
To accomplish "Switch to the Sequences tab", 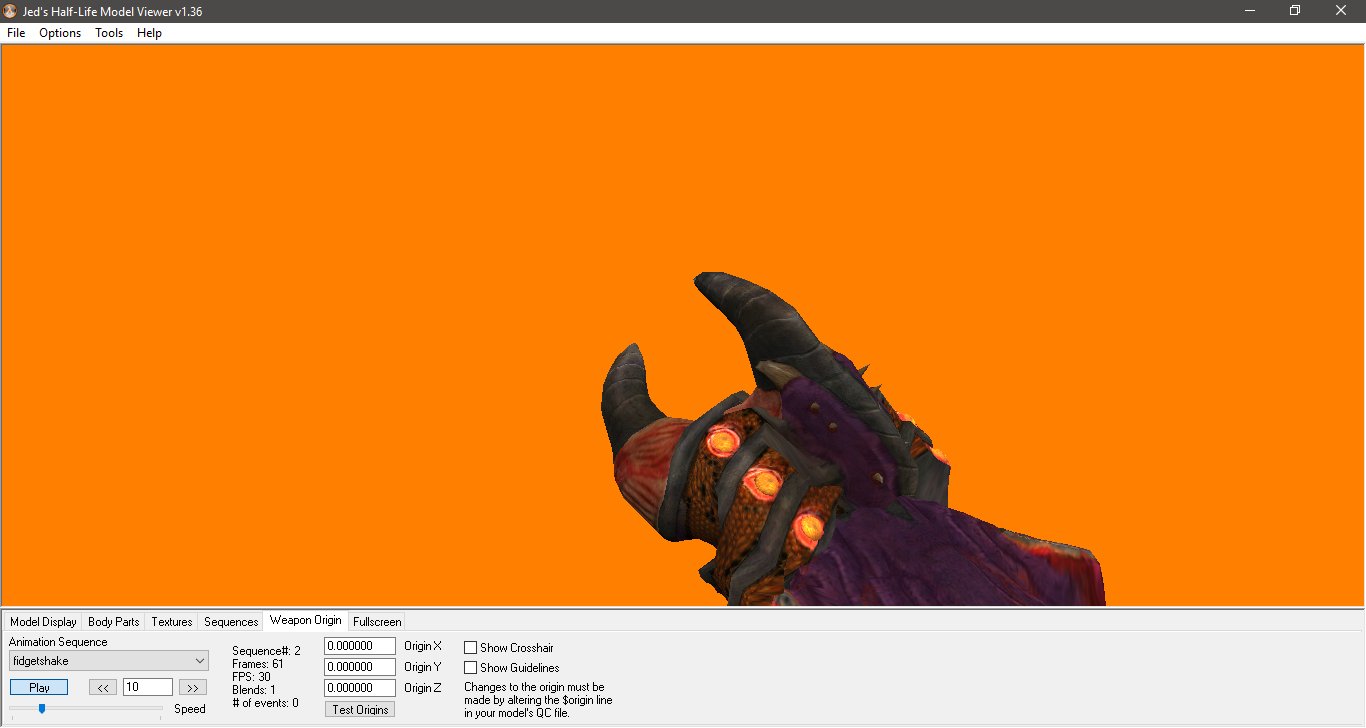I will pyautogui.click(x=230, y=621).
